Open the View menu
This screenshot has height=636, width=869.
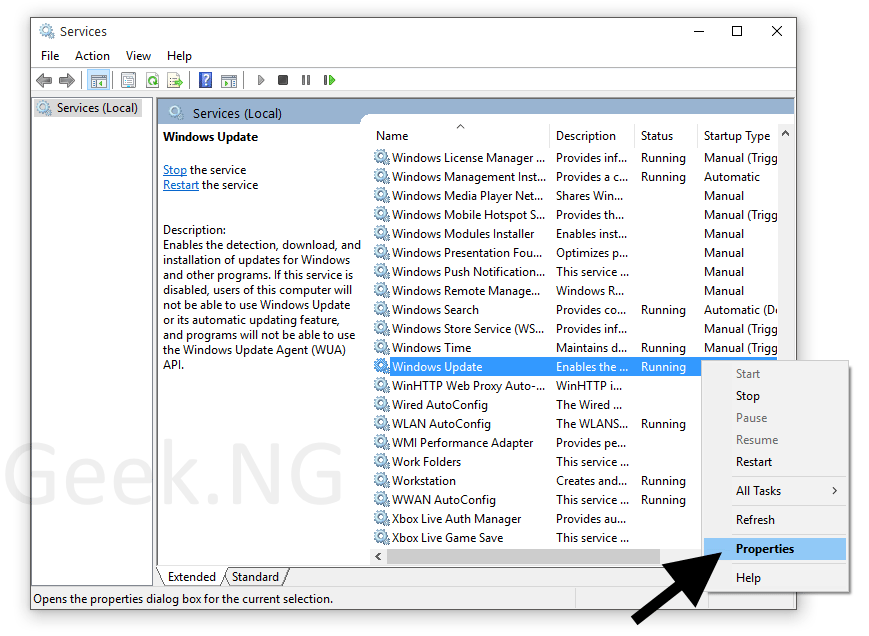point(138,56)
